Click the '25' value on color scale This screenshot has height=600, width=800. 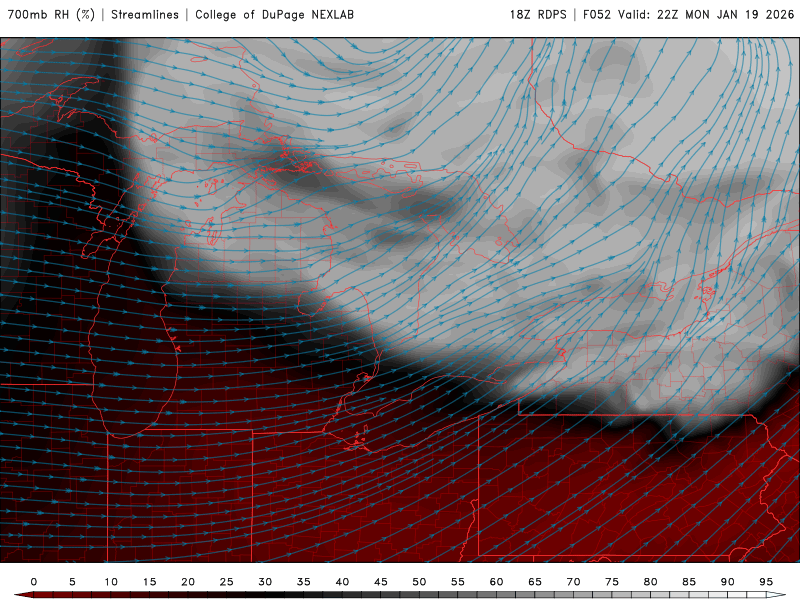click(227, 582)
